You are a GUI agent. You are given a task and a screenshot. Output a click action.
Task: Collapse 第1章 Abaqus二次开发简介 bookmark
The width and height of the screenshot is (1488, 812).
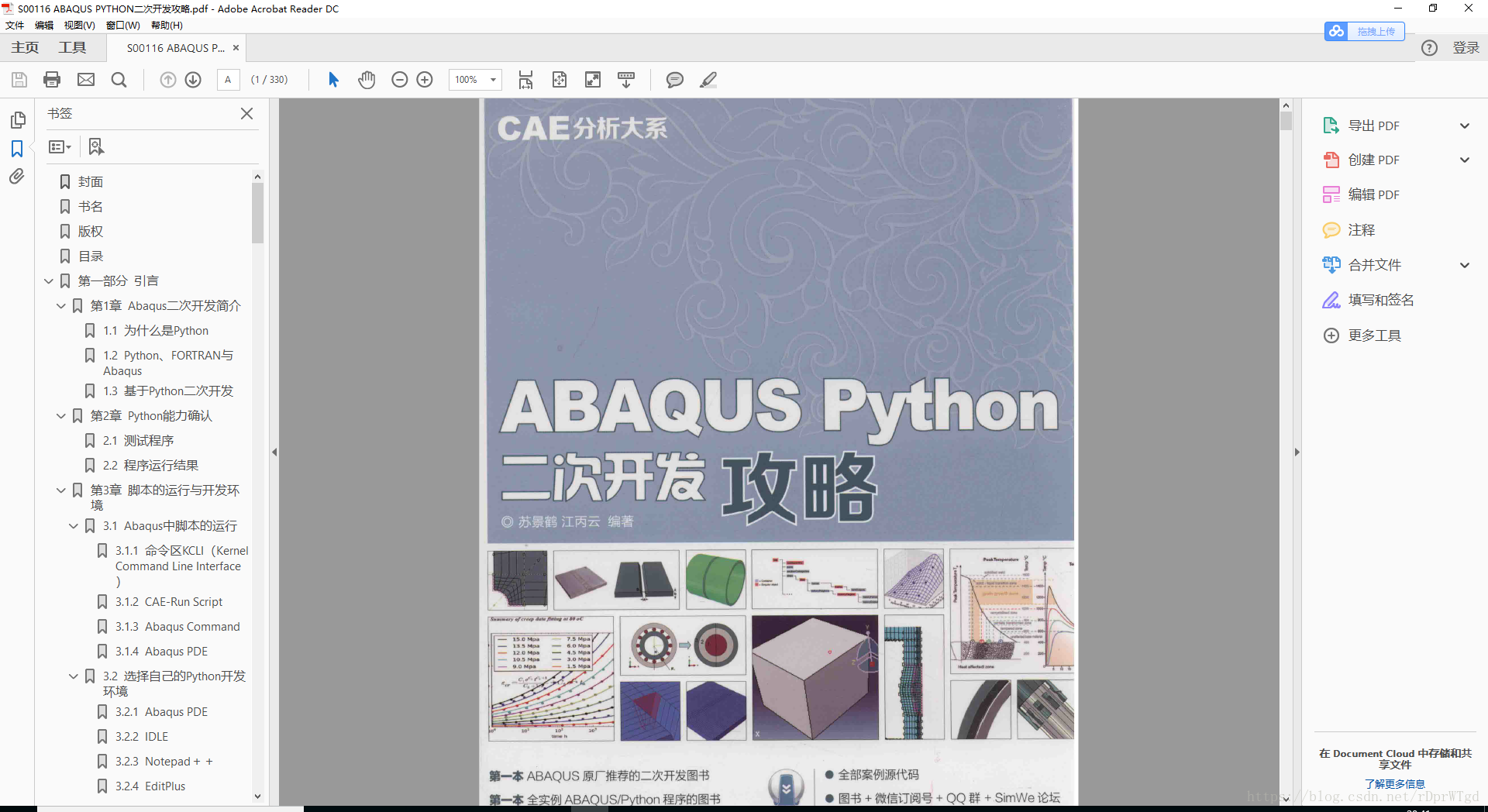click(61, 306)
